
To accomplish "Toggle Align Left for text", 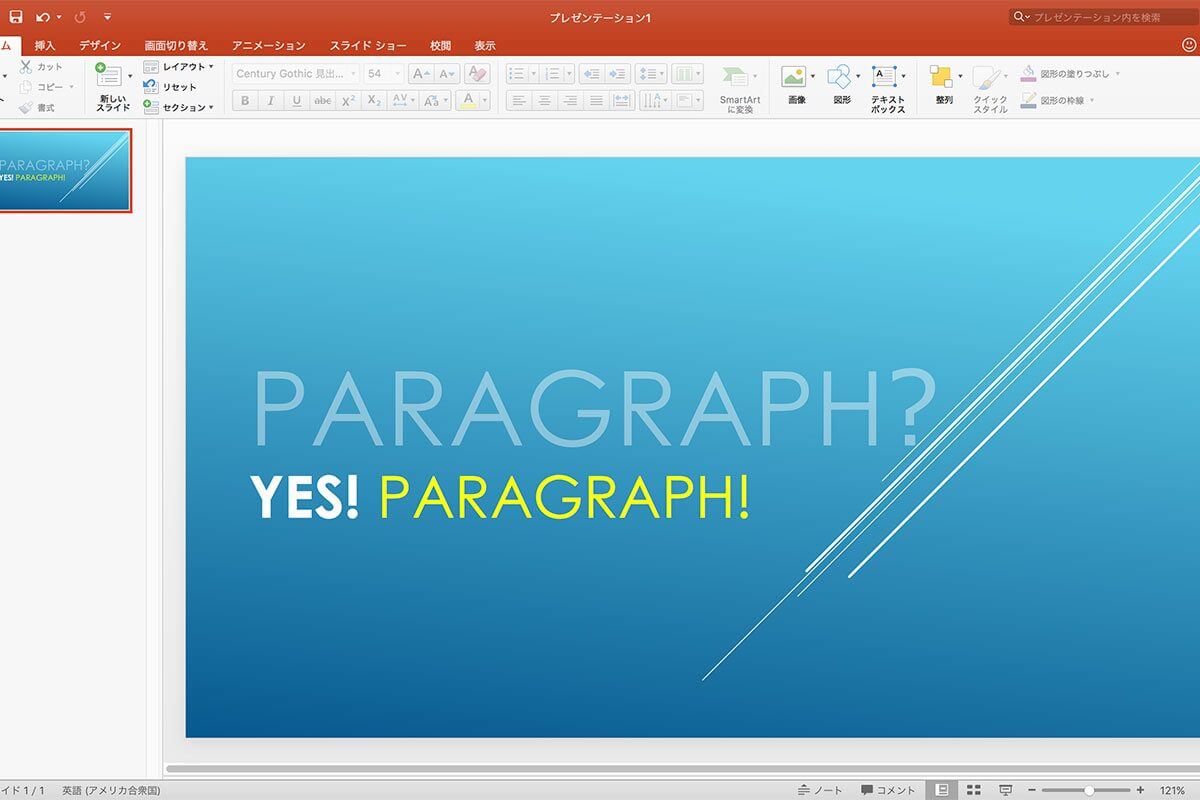I will [519, 101].
